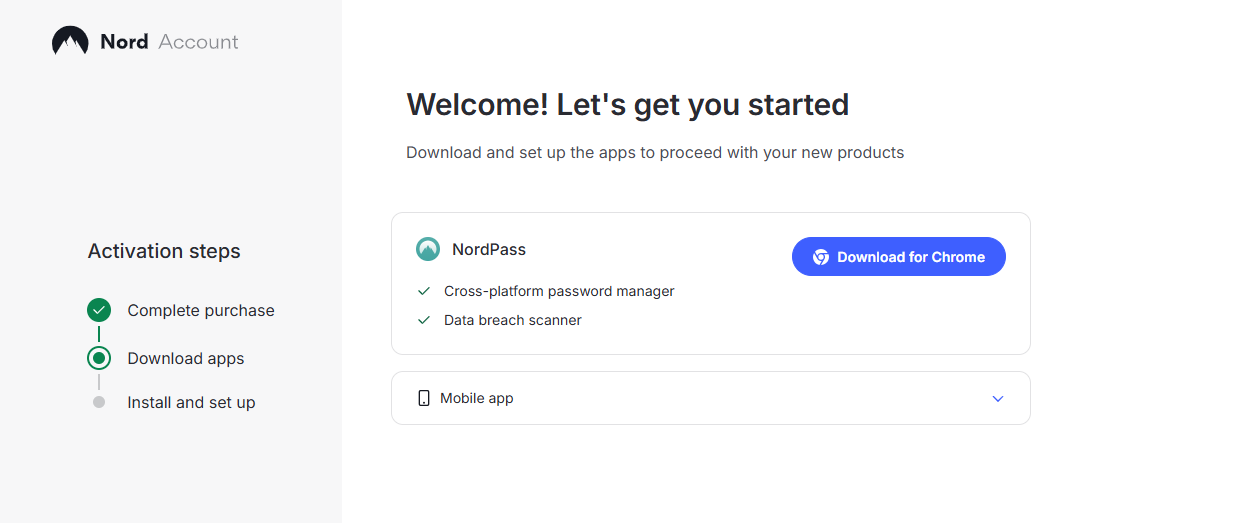Click the checkmark before Data breach scanner
Screen dimensions: 1239x523
(424, 320)
